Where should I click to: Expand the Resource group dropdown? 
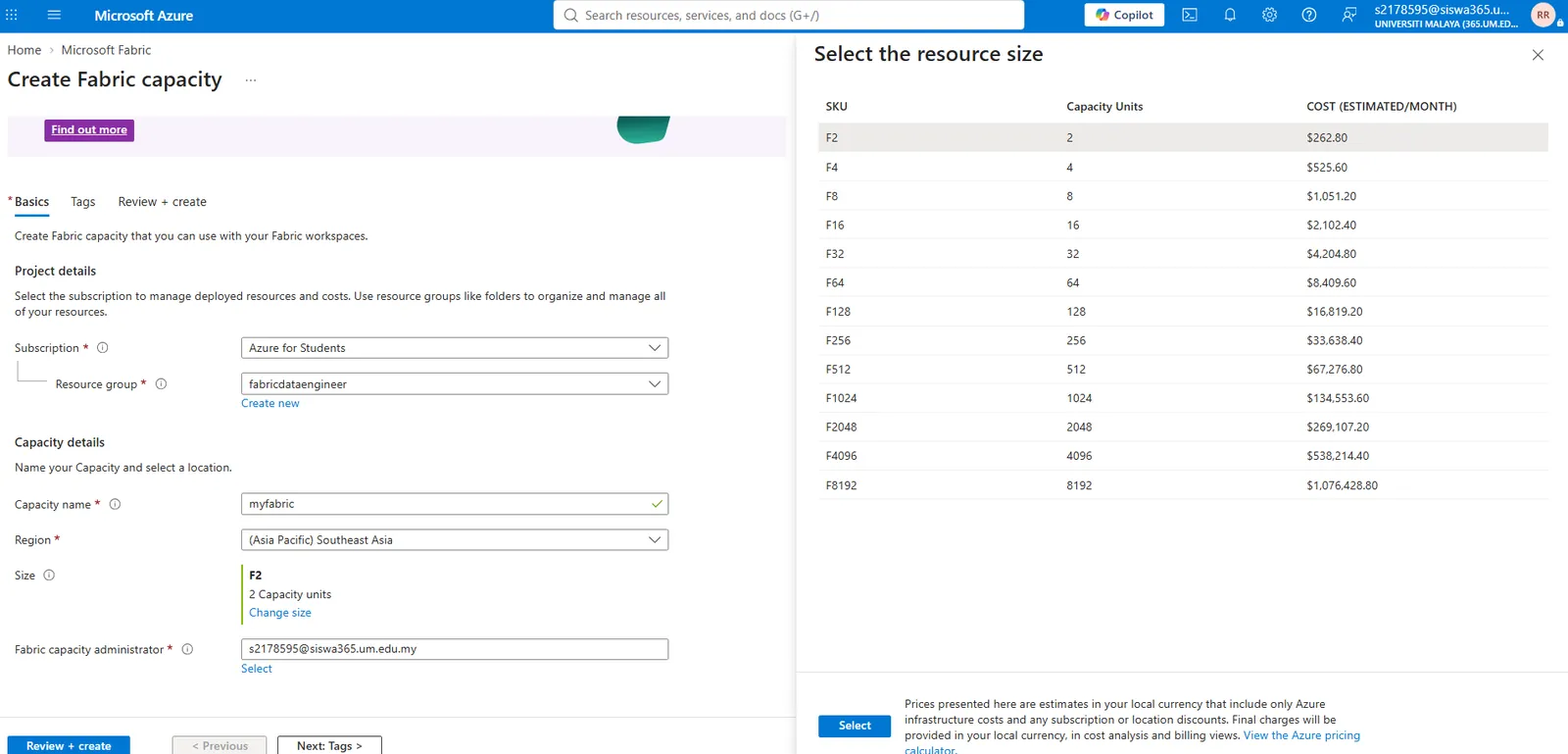455,384
